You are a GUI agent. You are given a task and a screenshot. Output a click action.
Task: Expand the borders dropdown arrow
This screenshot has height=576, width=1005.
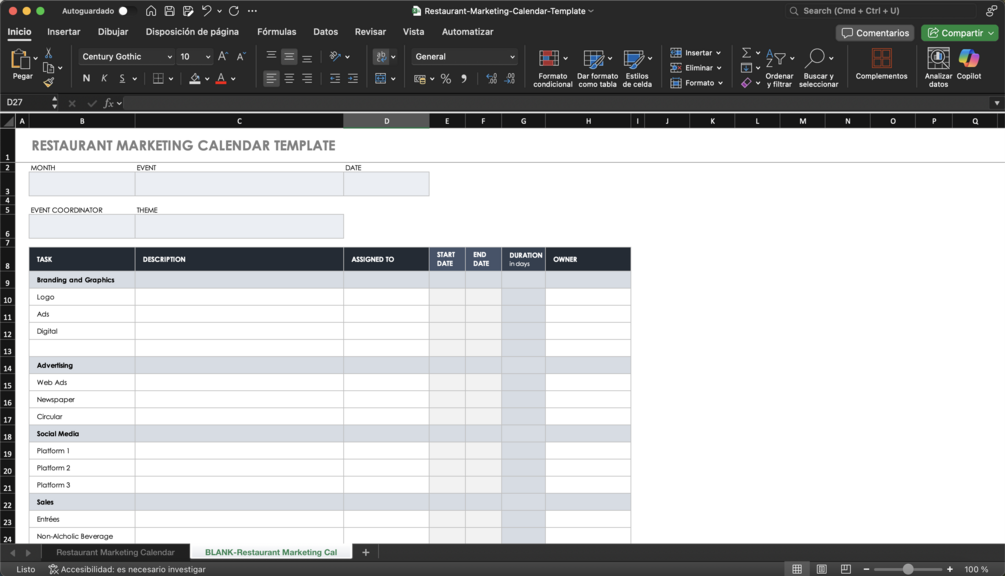point(170,79)
